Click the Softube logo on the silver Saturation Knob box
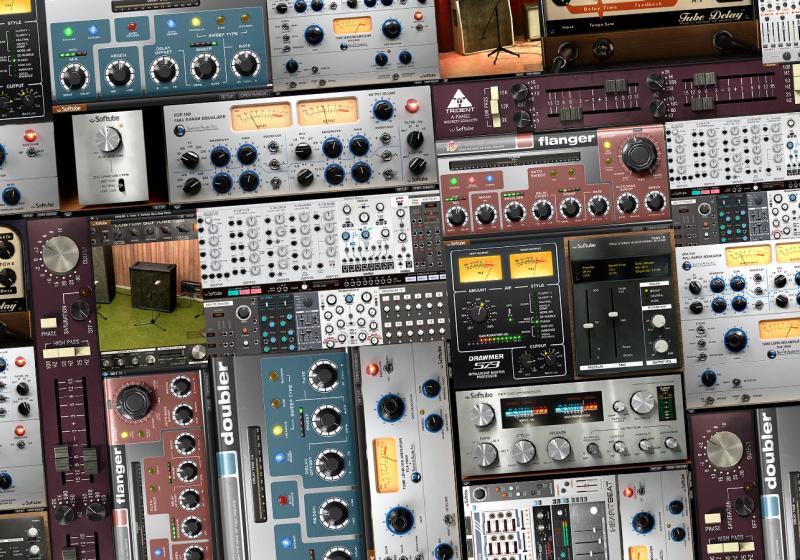The width and height of the screenshot is (800, 560). tap(104, 119)
